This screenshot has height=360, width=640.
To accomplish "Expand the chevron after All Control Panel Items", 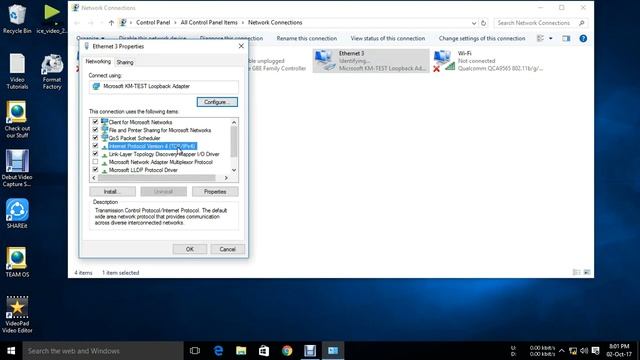I will tap(242, 23).
